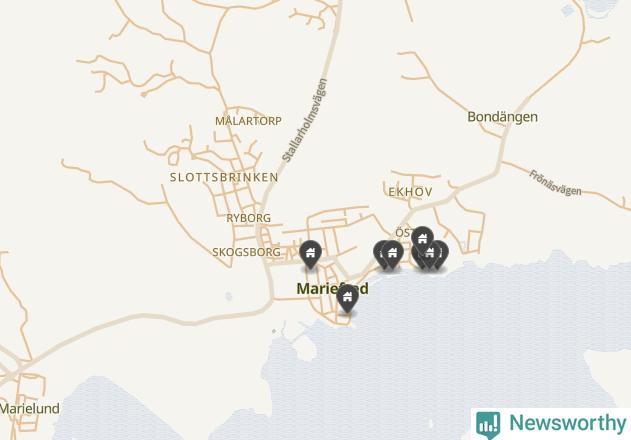Click the Frönäsvägen road label
This screenshot has height=440, width=631.
click(555, 183)
